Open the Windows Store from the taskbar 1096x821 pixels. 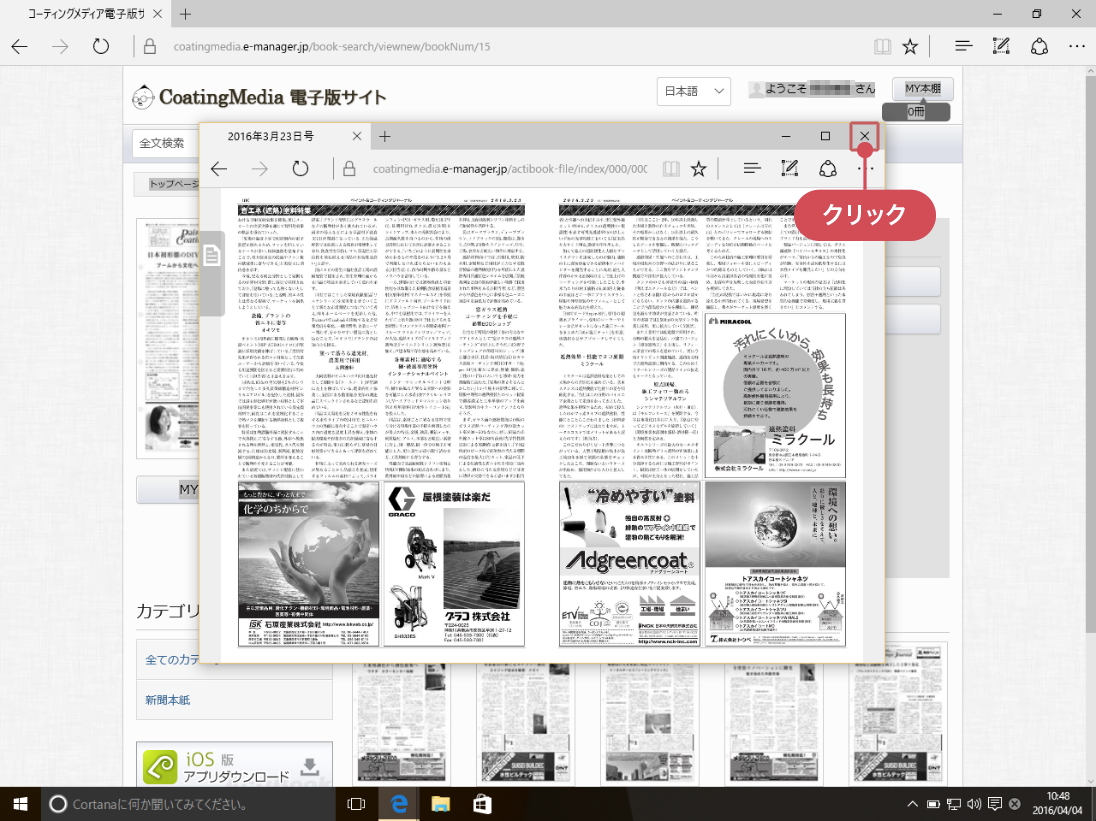point(481,803)
